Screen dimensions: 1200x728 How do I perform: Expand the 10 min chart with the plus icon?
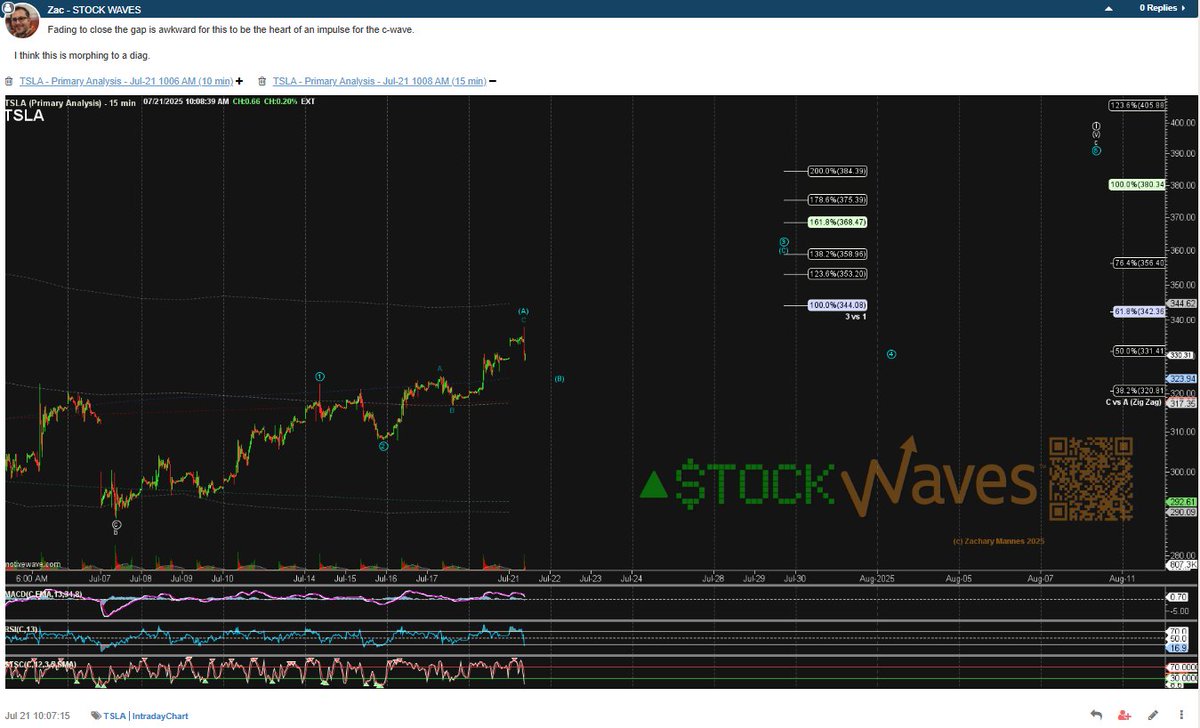coord(239,81)
